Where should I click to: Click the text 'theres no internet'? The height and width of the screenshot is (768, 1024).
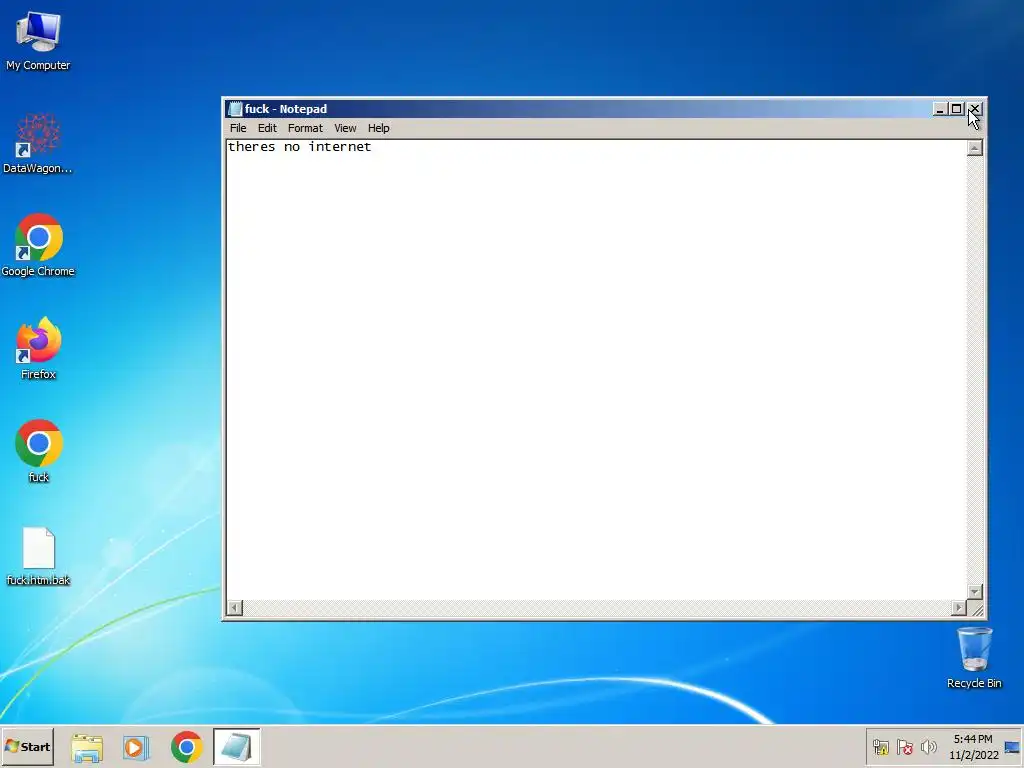300,147
